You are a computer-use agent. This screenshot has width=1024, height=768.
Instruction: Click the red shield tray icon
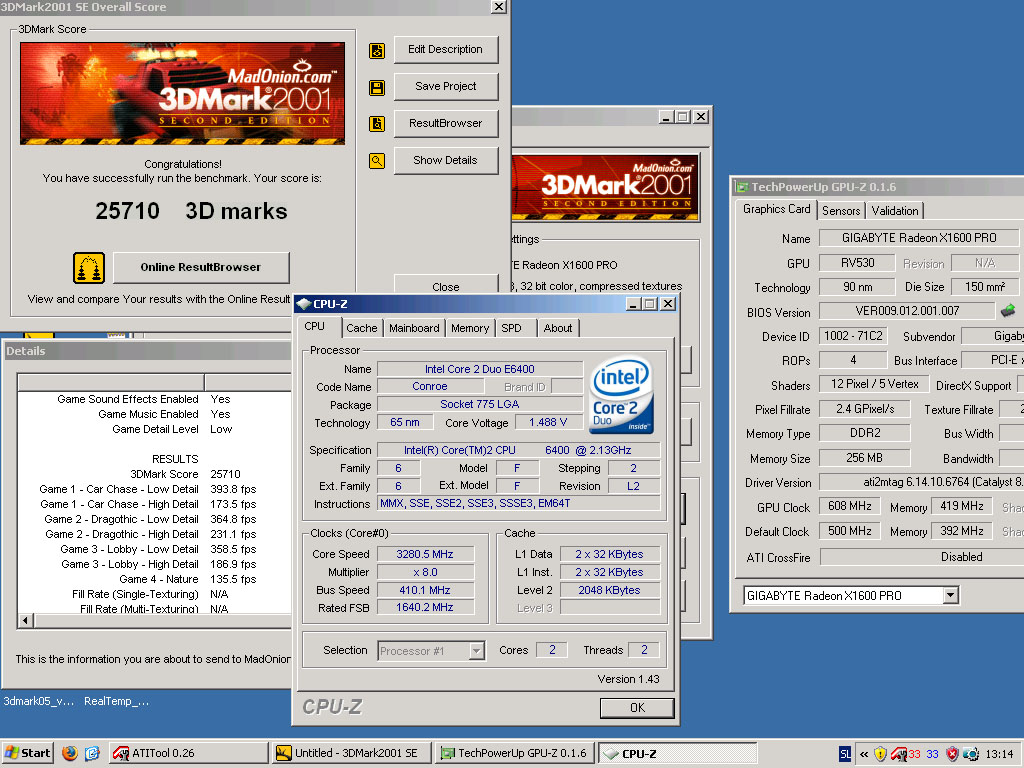[x=952, y=754]
